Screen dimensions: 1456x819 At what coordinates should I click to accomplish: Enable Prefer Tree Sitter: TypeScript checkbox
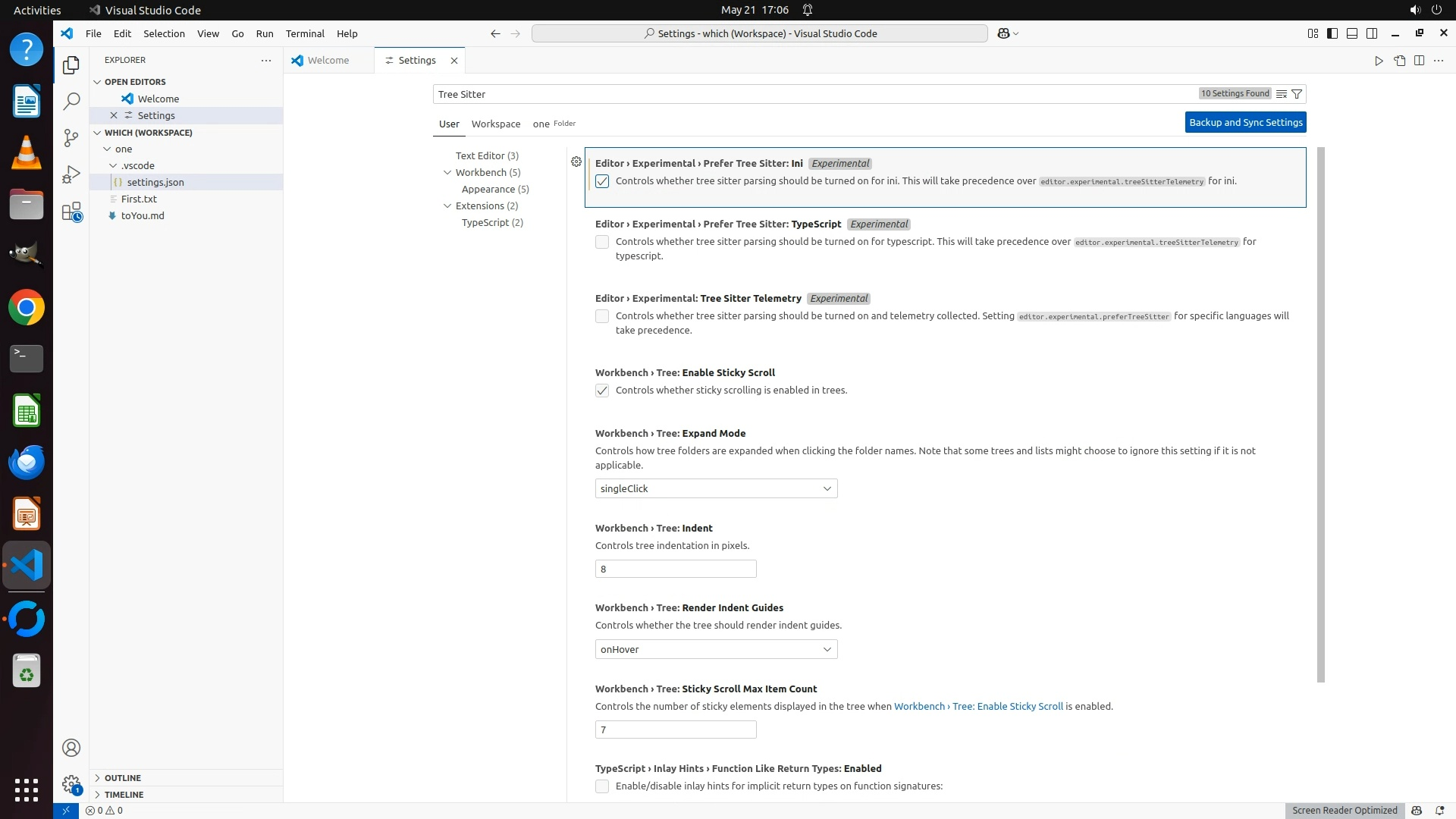tap(602, 242)
